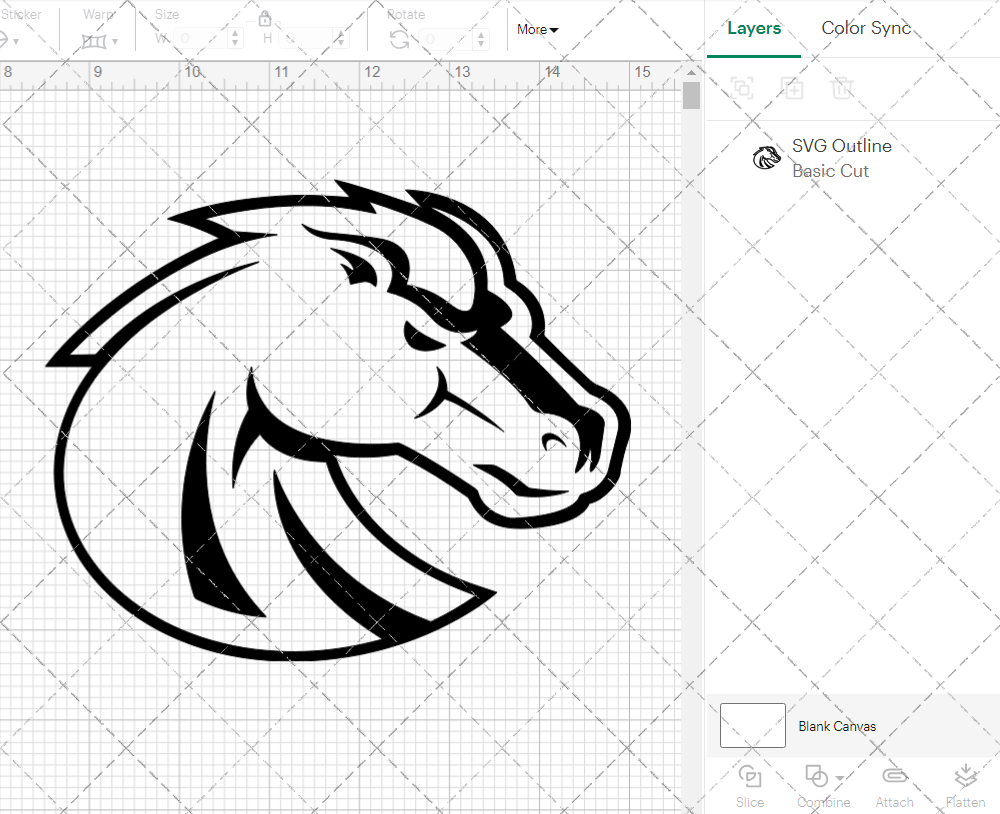This screenshot has height=814, width=1000.
Task: Click the duplicate layer icon
Action: point(742,88)
